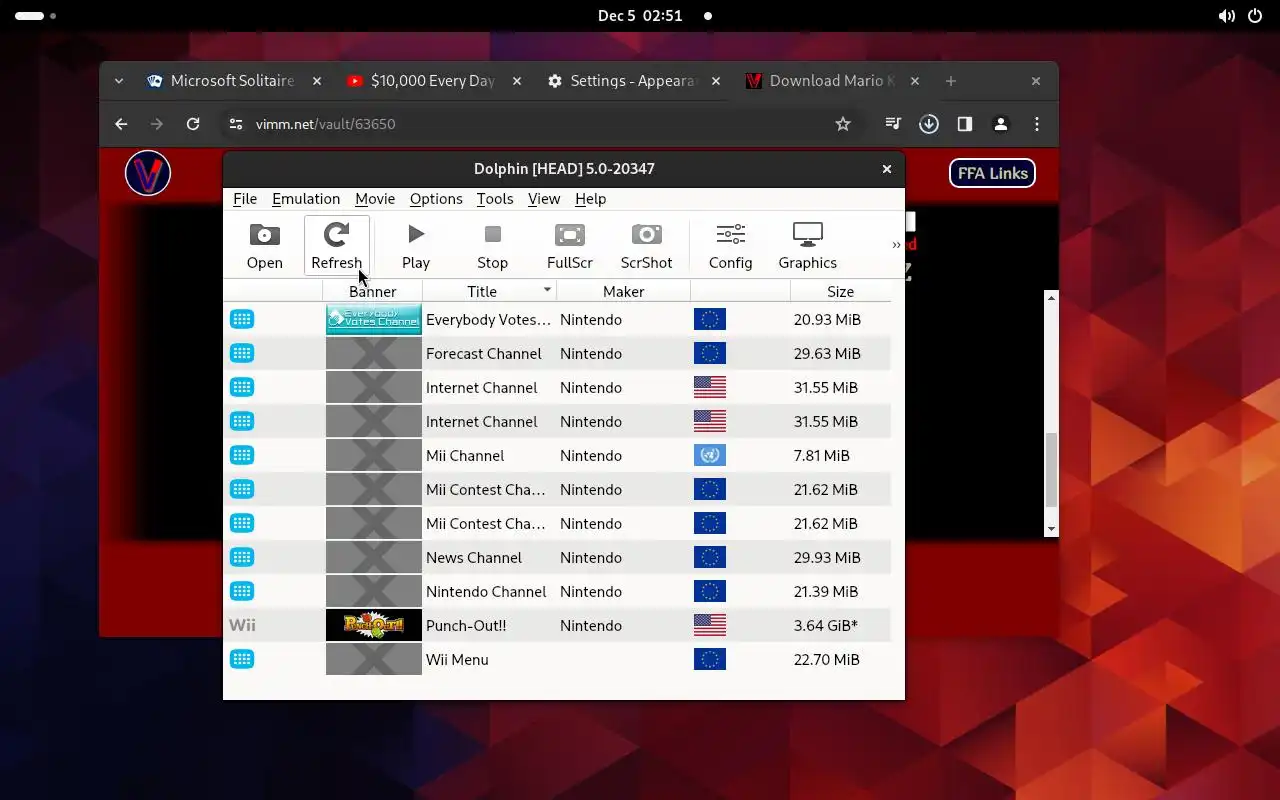This screenshot has height=800, width=1280.
Task: Select the Wii Menu title
Action: pos(457,659)
